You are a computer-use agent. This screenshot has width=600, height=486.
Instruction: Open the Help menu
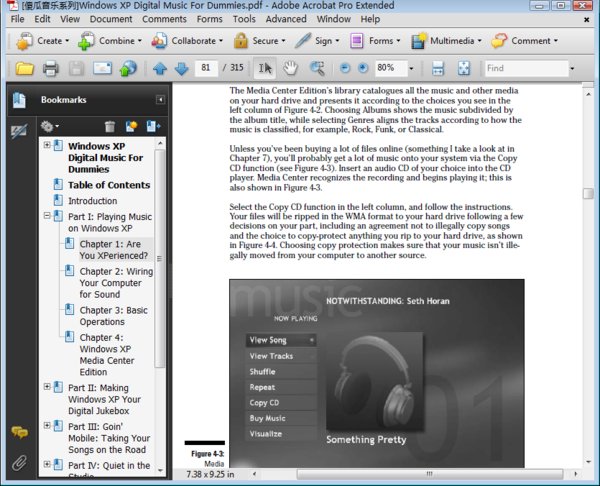tap(370, 19)
